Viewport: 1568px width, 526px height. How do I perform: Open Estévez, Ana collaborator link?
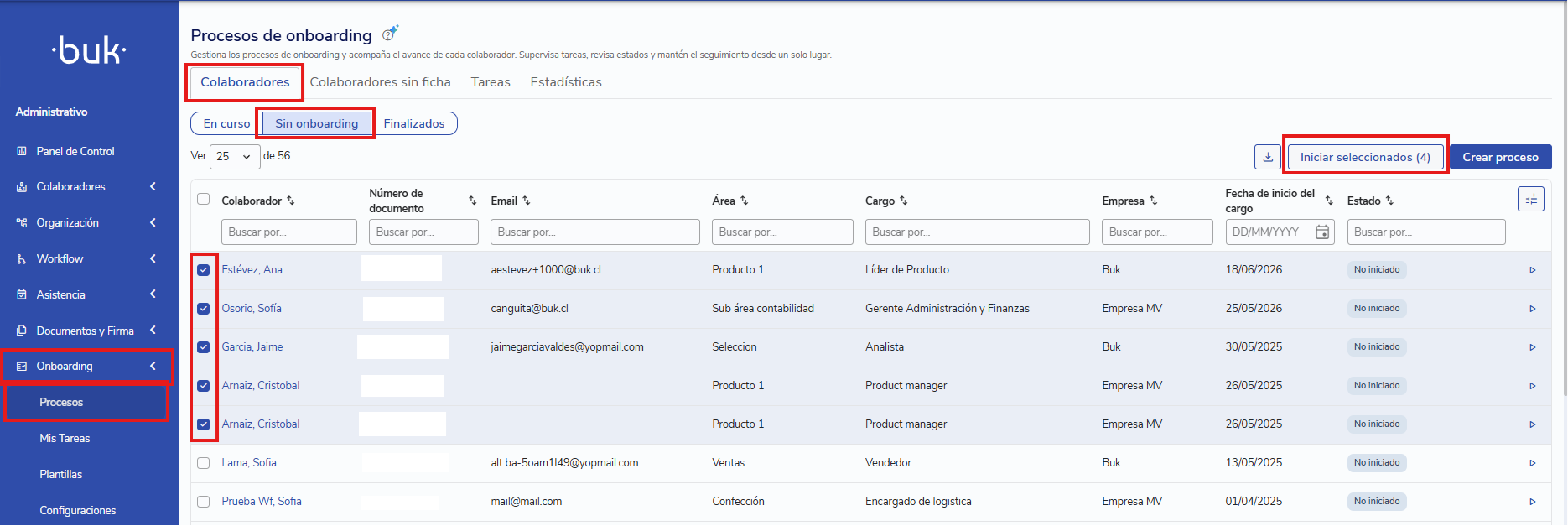[252, 270]
